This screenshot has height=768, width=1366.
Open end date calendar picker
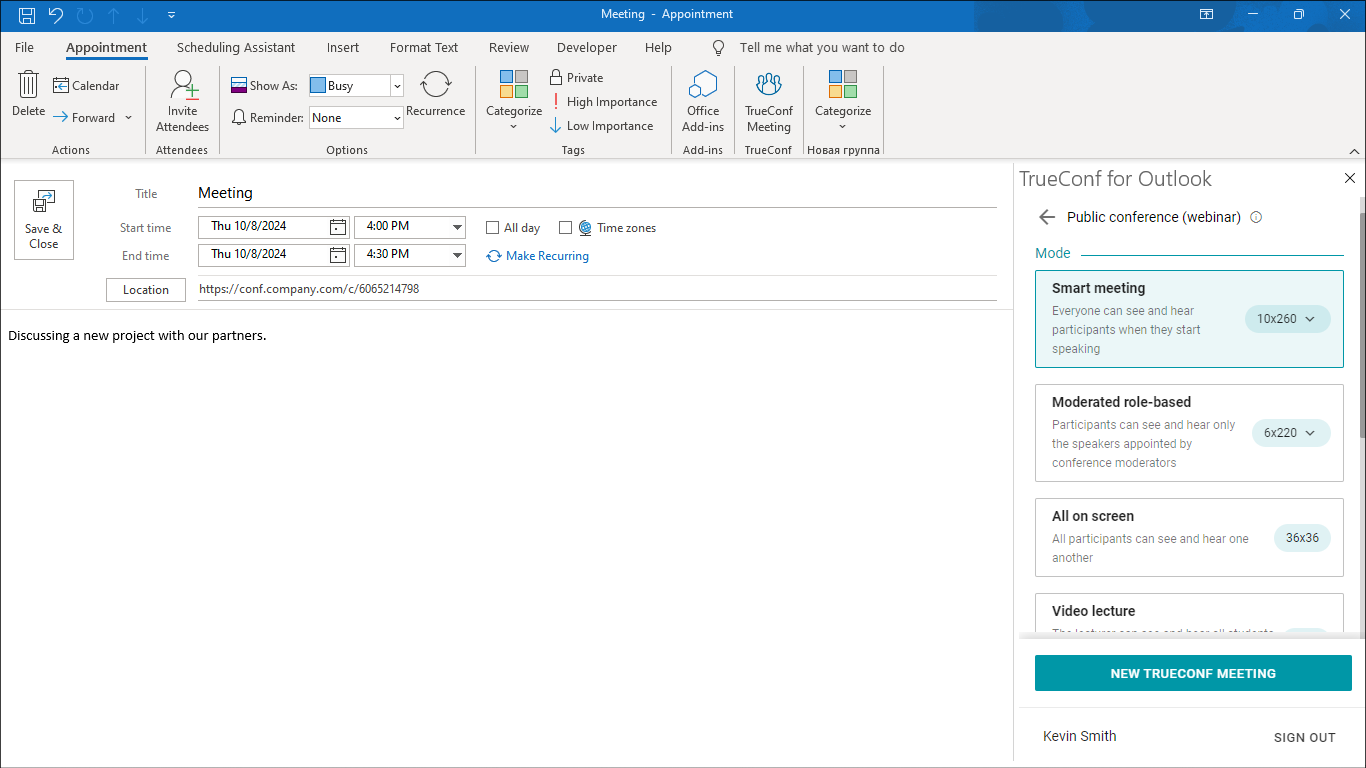338,255
